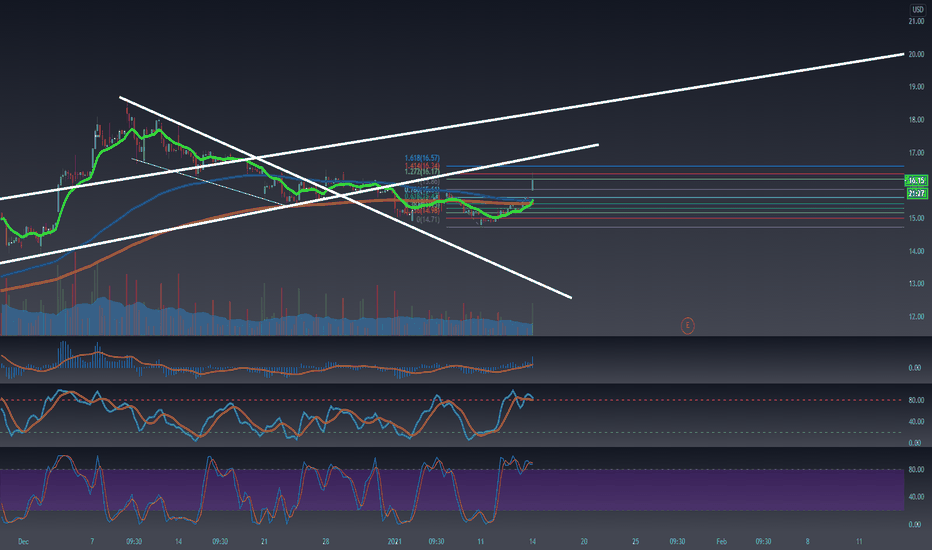The height and width of the screenshot is (550, 932).
Task: Click the earnings 'E' marker on the timeline
Action: click(x=687, y=325)
